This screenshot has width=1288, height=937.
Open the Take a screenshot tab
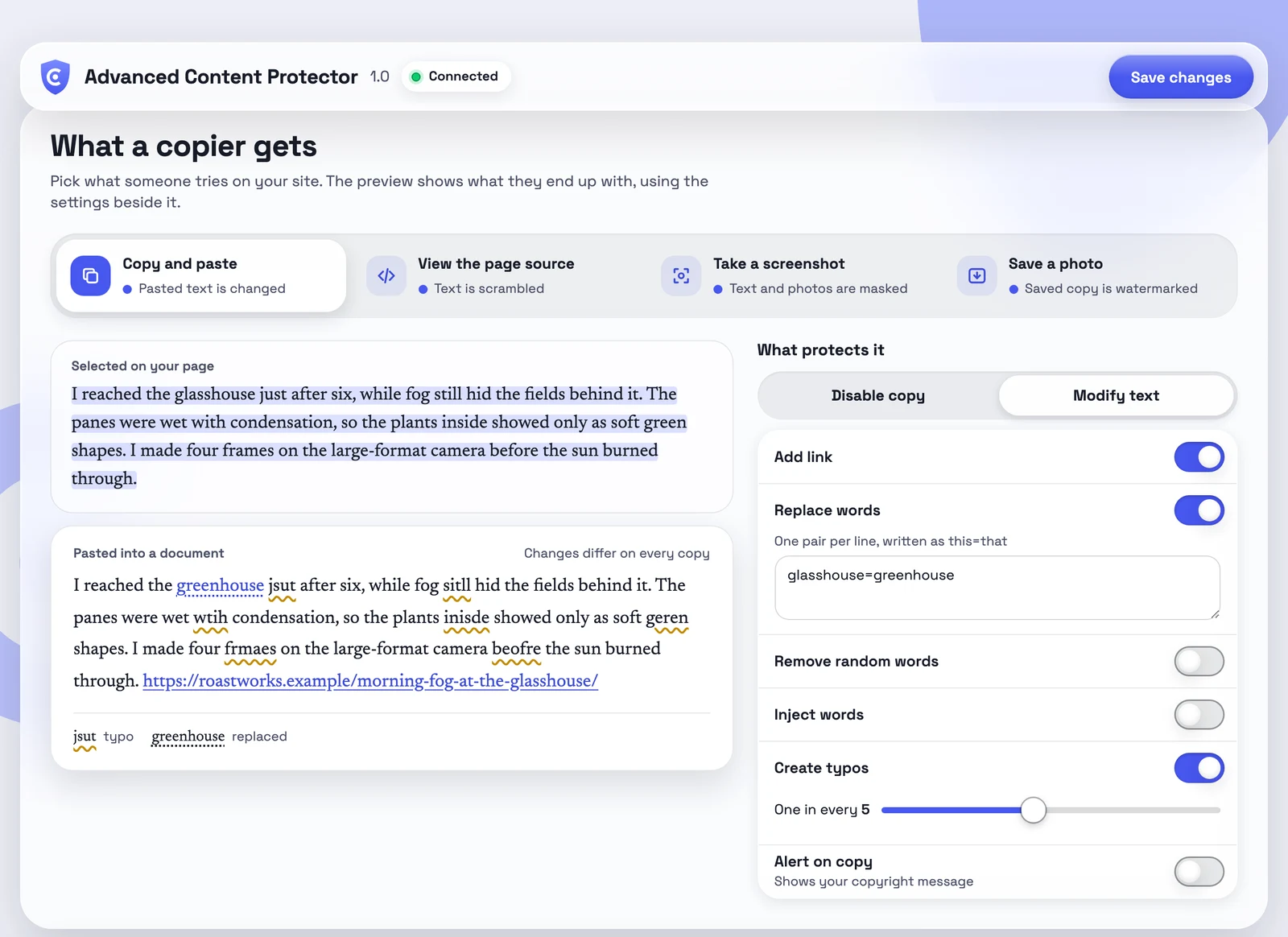coord(791,276)
